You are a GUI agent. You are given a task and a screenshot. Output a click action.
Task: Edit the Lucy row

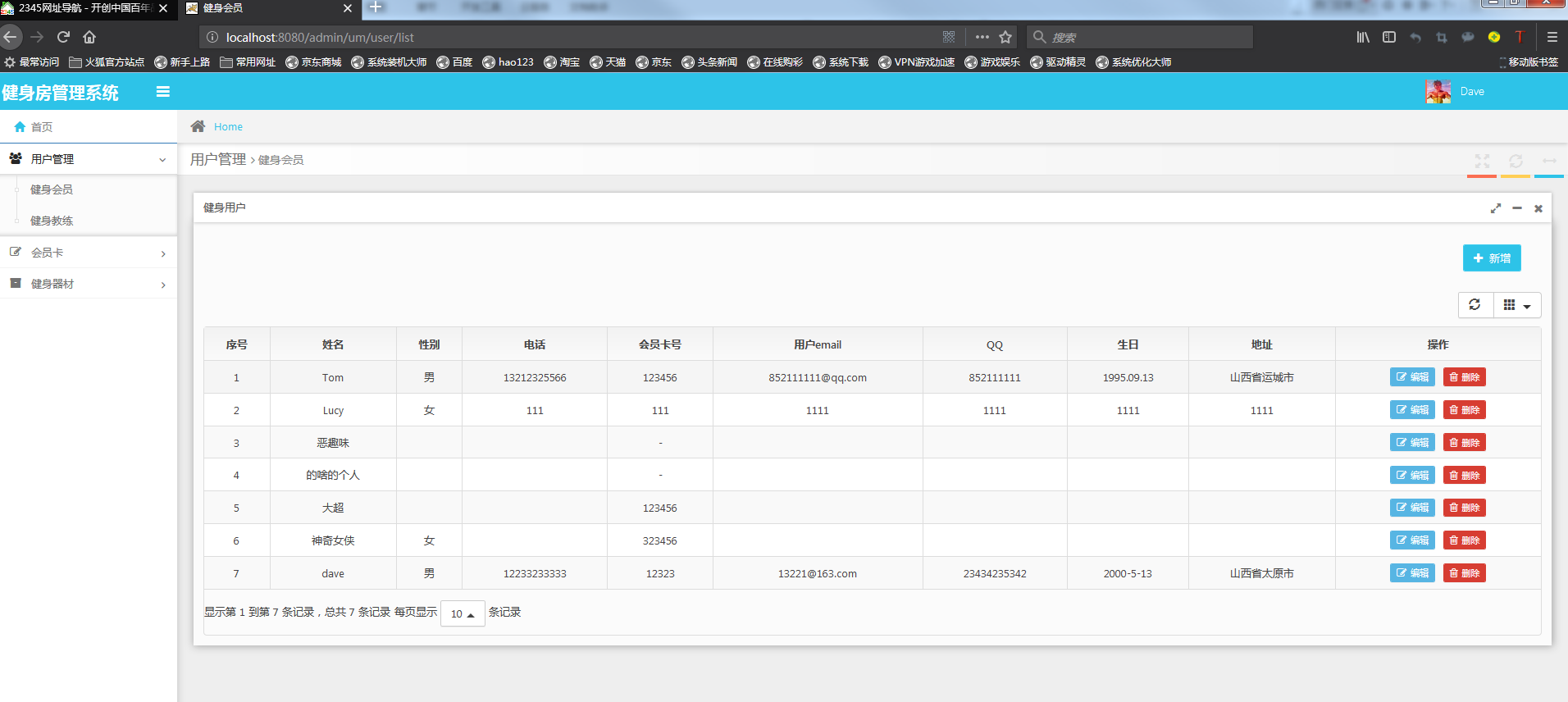[x=1412, y=410]
